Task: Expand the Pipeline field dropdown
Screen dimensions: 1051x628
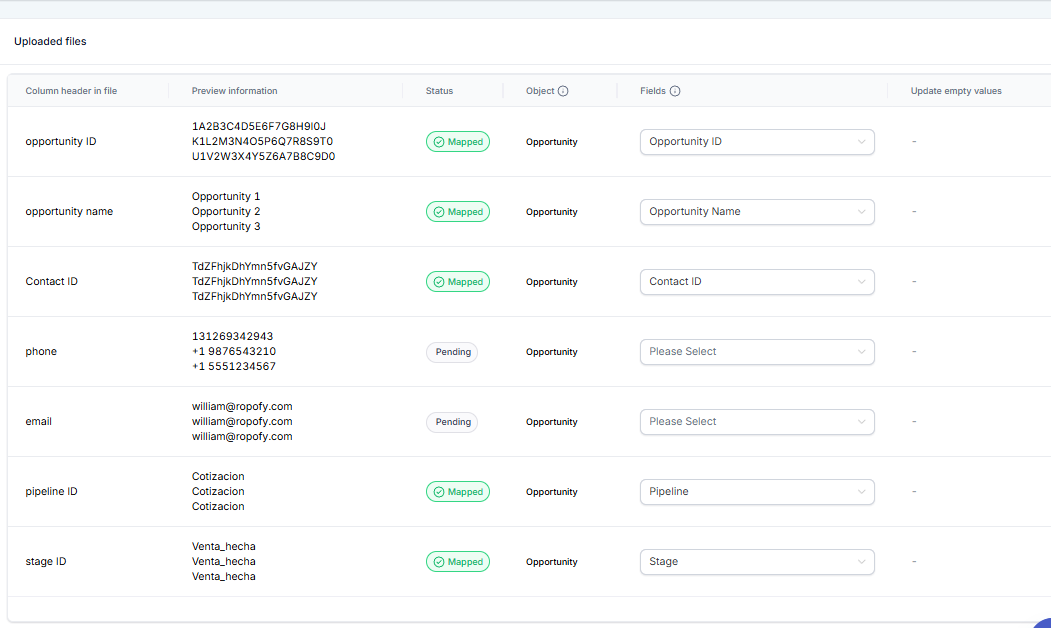Action: click(757, 492)
